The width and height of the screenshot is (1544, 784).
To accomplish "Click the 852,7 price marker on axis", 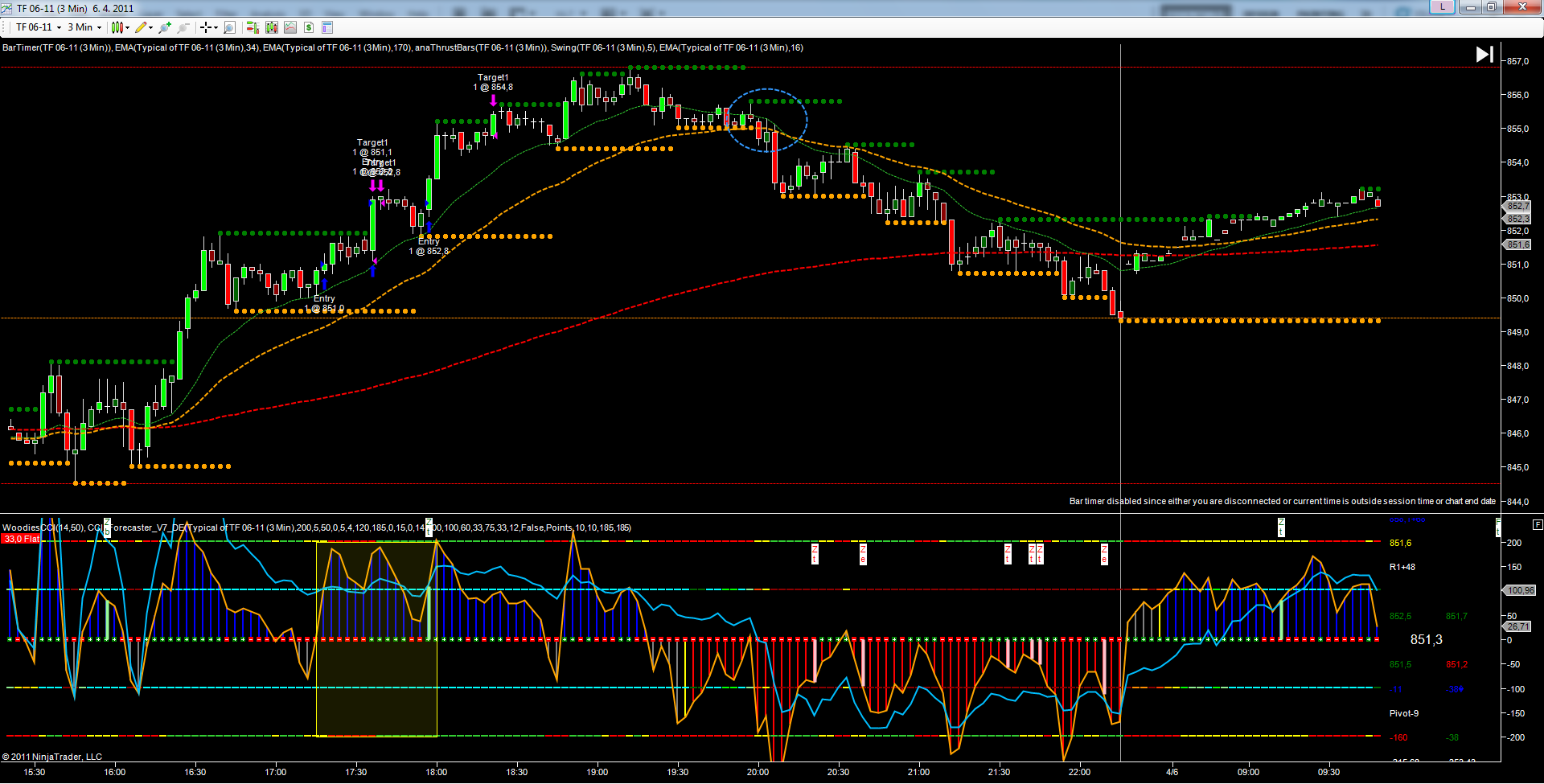I will coord(1517,207).
